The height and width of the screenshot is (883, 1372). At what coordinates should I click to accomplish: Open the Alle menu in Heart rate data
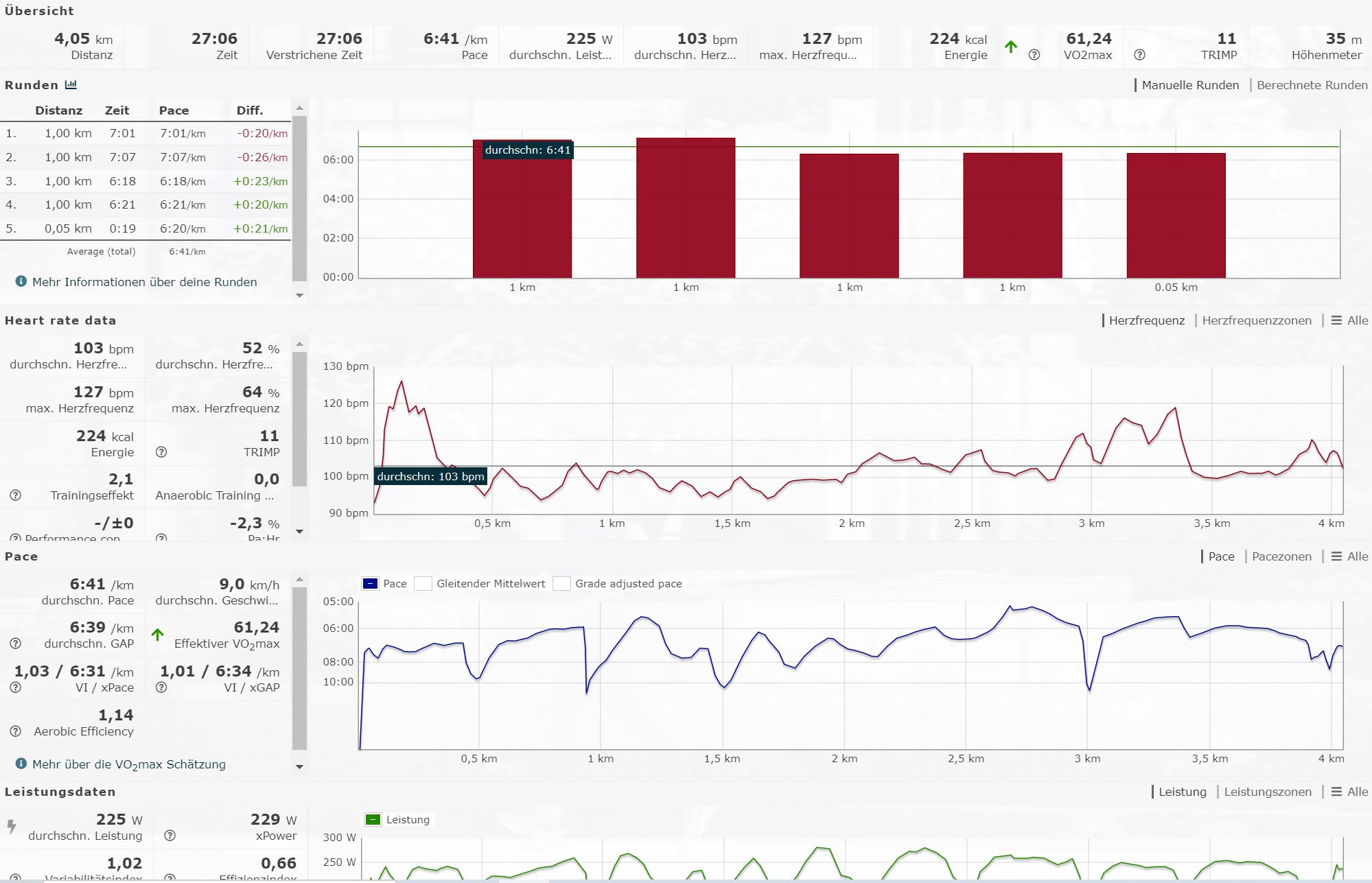point(1349,320)
